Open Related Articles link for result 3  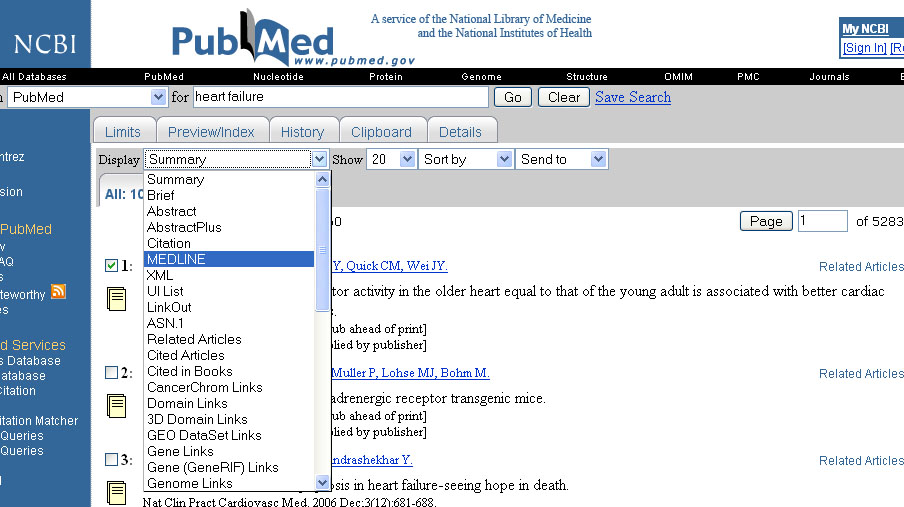pyautogui.click(x=861, y=461)
